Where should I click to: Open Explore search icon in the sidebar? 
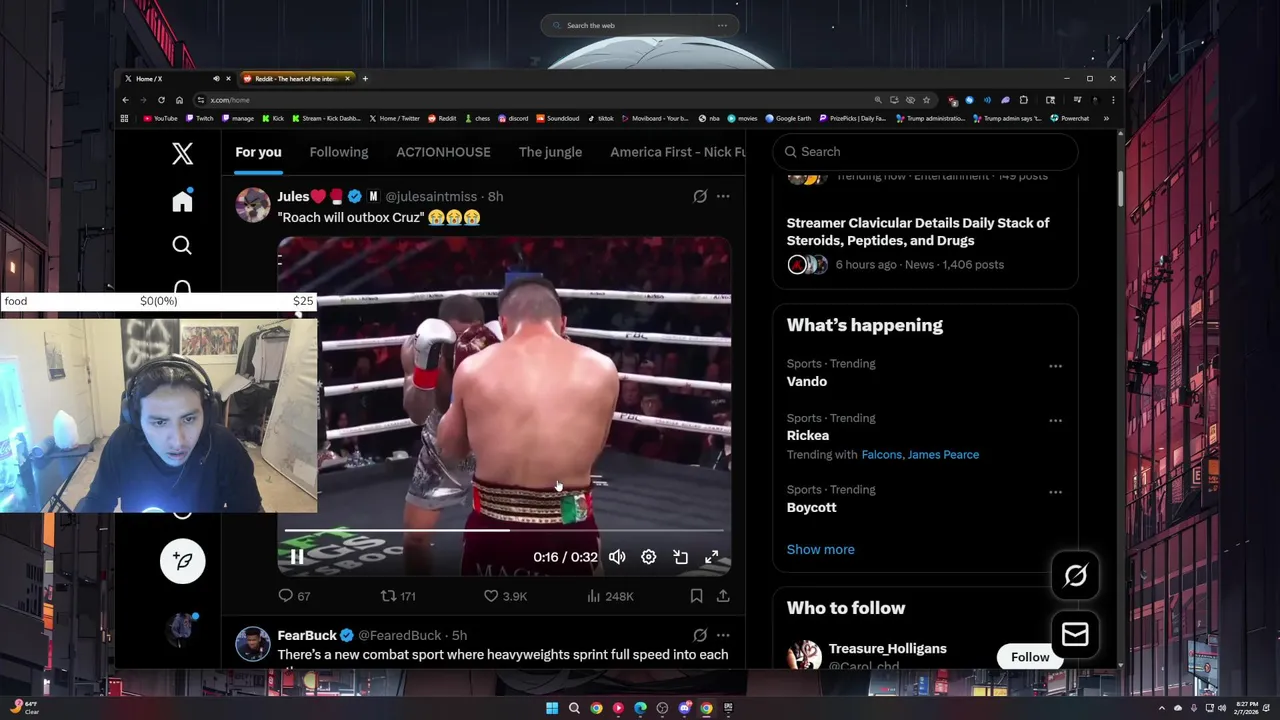coord(182,245)
